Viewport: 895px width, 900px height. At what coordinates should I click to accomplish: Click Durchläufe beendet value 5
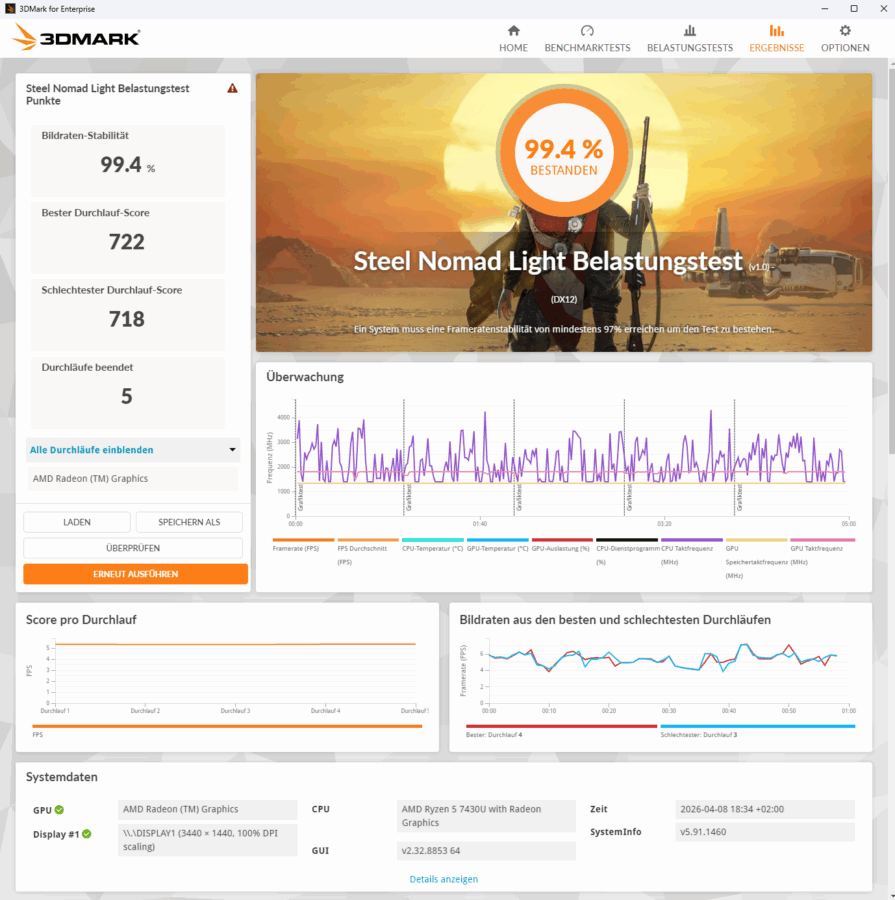127,396
